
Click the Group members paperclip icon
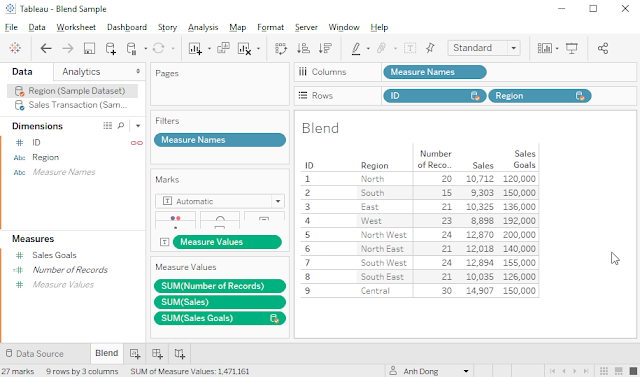tap(382, 48)
